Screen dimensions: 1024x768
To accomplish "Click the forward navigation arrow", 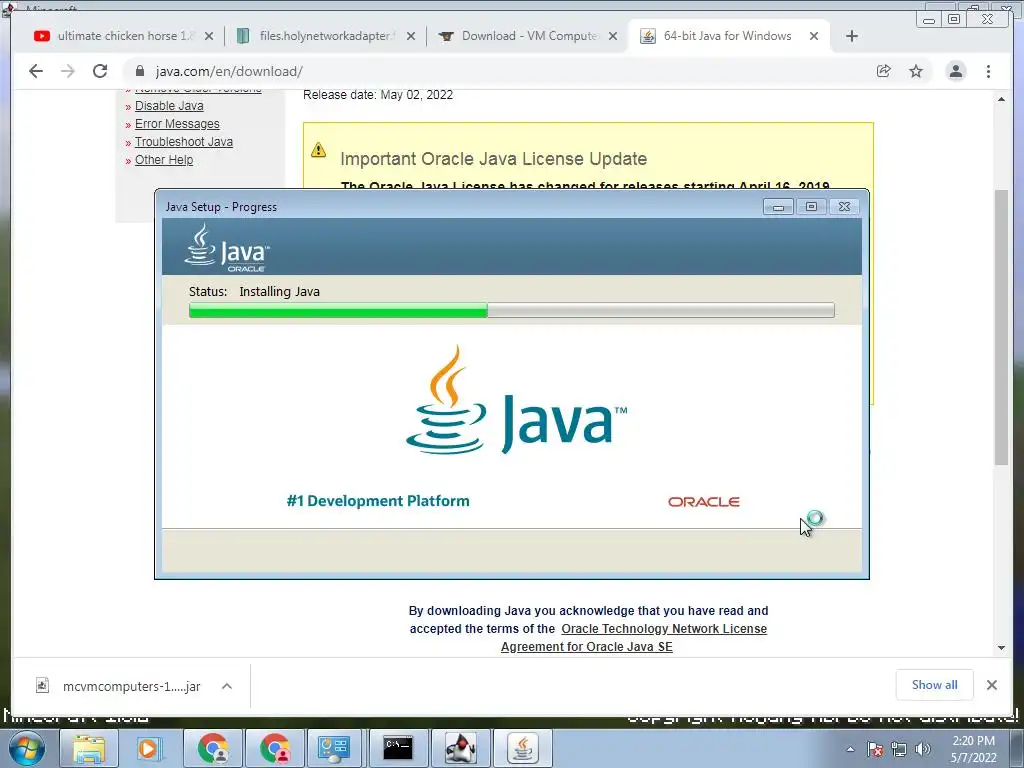I will tap(68, 71).
